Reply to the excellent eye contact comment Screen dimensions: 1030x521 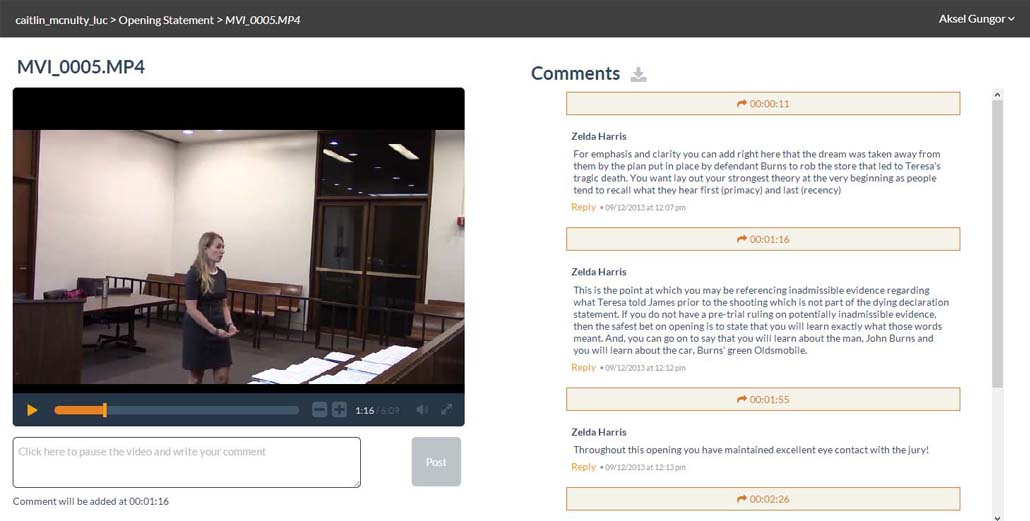point(583,467)
